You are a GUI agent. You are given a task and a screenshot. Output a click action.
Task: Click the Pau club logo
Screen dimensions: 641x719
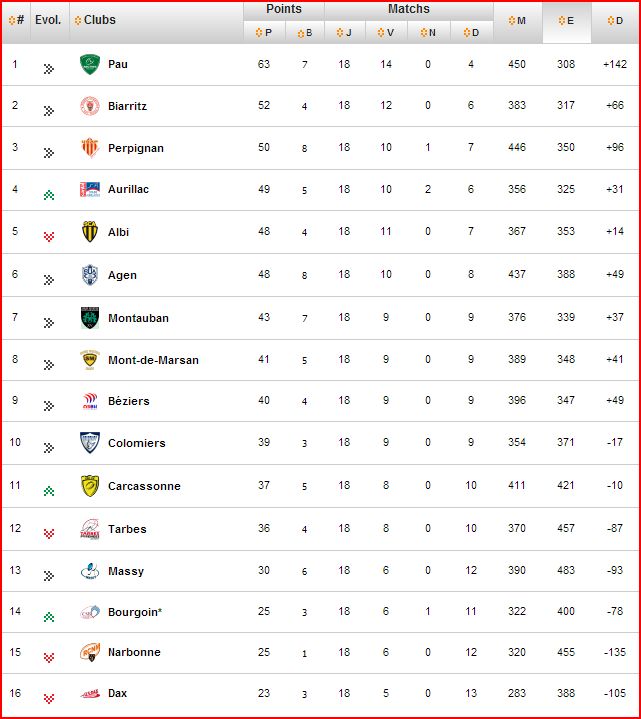(x=89, y=64)
